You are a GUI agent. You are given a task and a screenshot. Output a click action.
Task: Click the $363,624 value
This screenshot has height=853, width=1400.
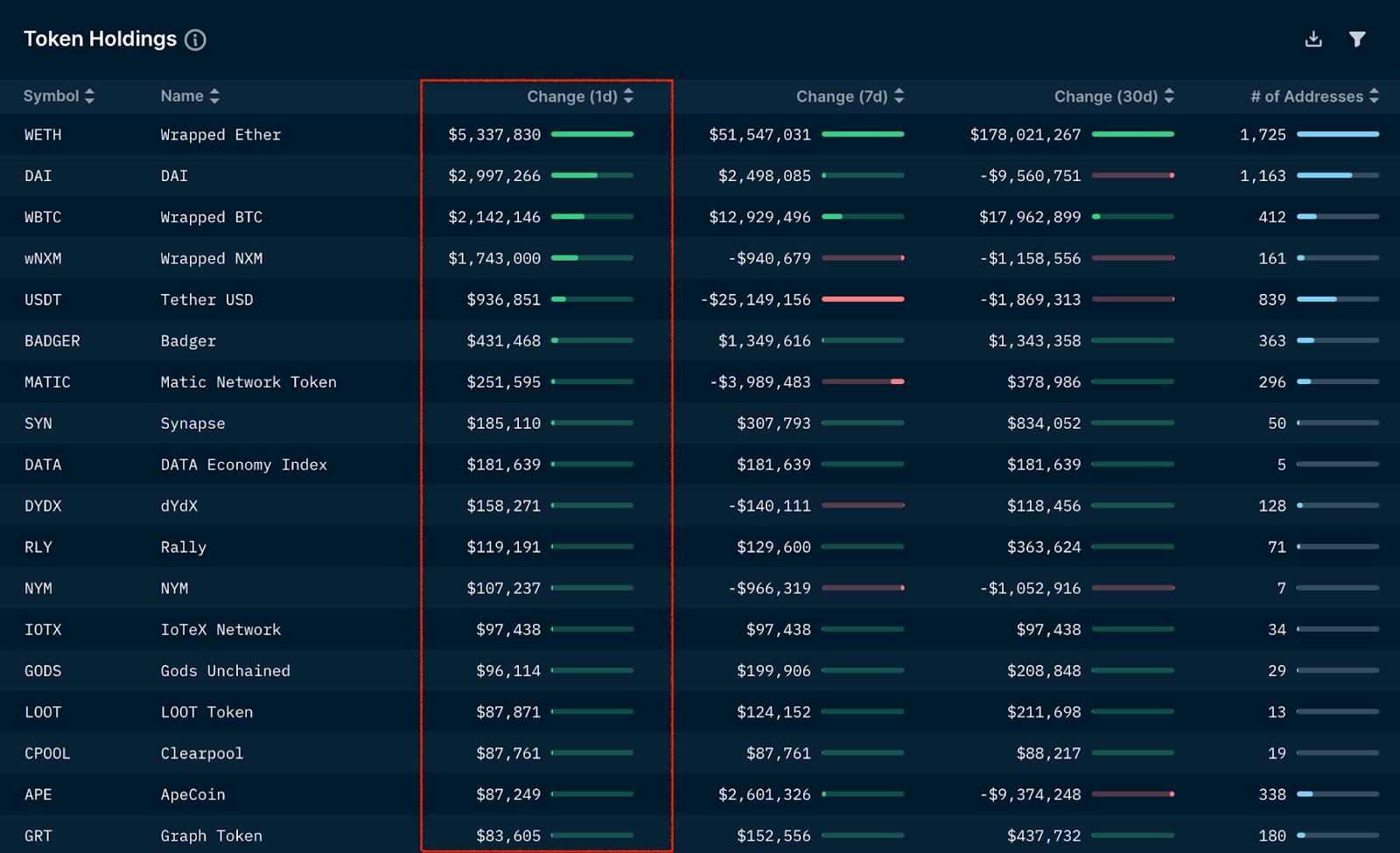[1044, 547]
